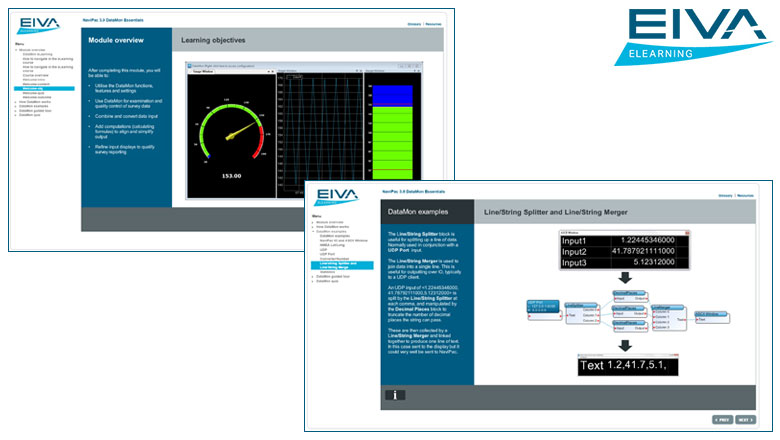780x440 pixels.
Task: Click EIVA logo in back Module overview window
Action: point(38,25)
